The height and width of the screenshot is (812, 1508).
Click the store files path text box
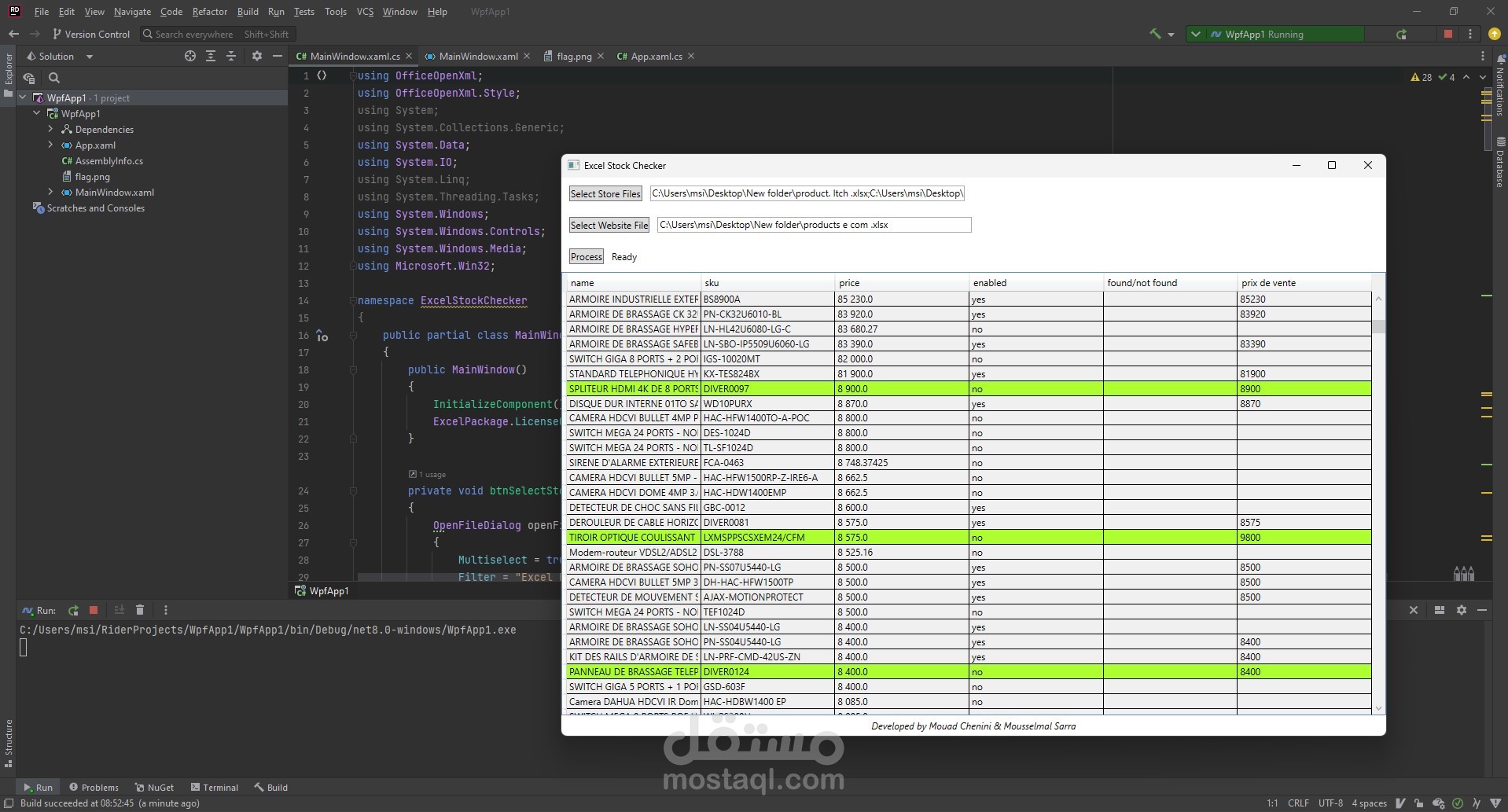(807, 193)
